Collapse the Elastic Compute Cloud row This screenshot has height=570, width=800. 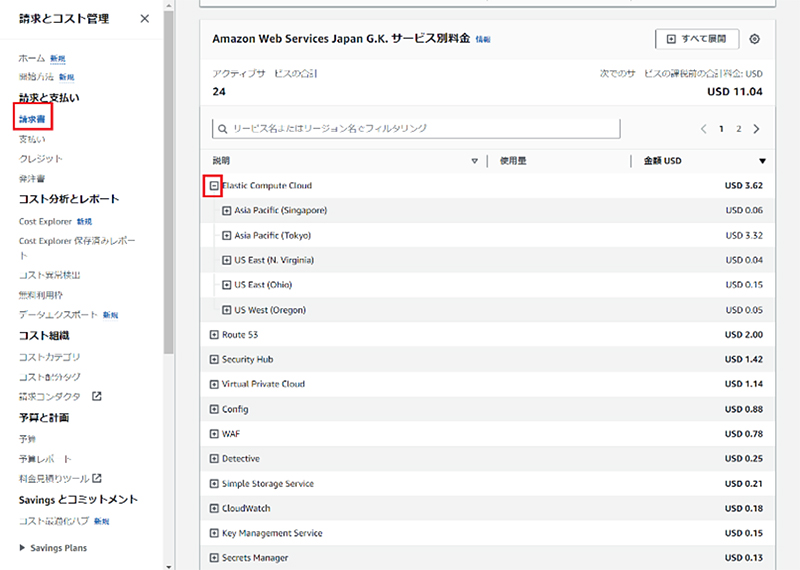coord(214,186)
